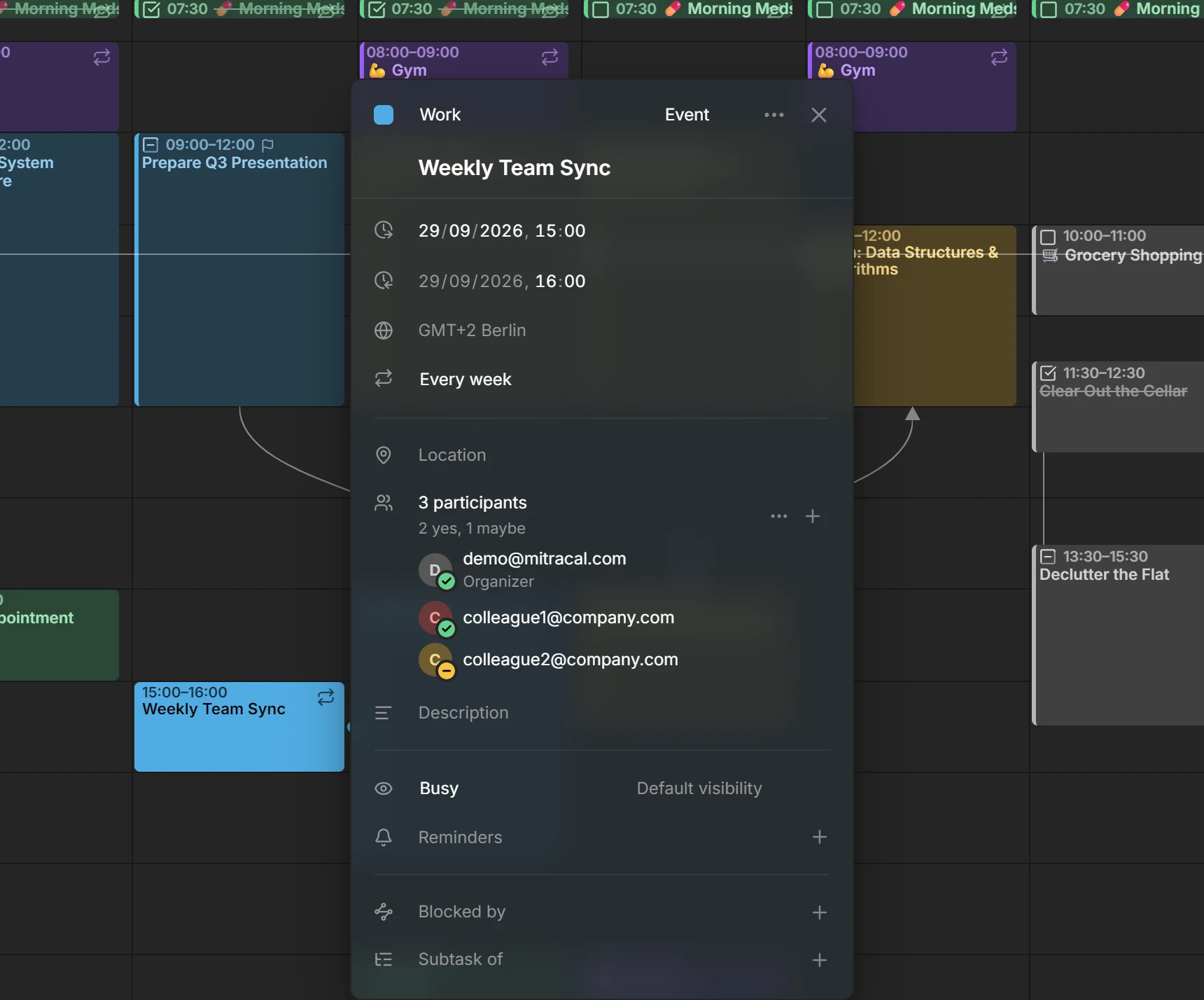Viewport: 1204px width, 1000px height.
Task: Check the Grocery Shopping task checkbox
Action: point(1048,237)
